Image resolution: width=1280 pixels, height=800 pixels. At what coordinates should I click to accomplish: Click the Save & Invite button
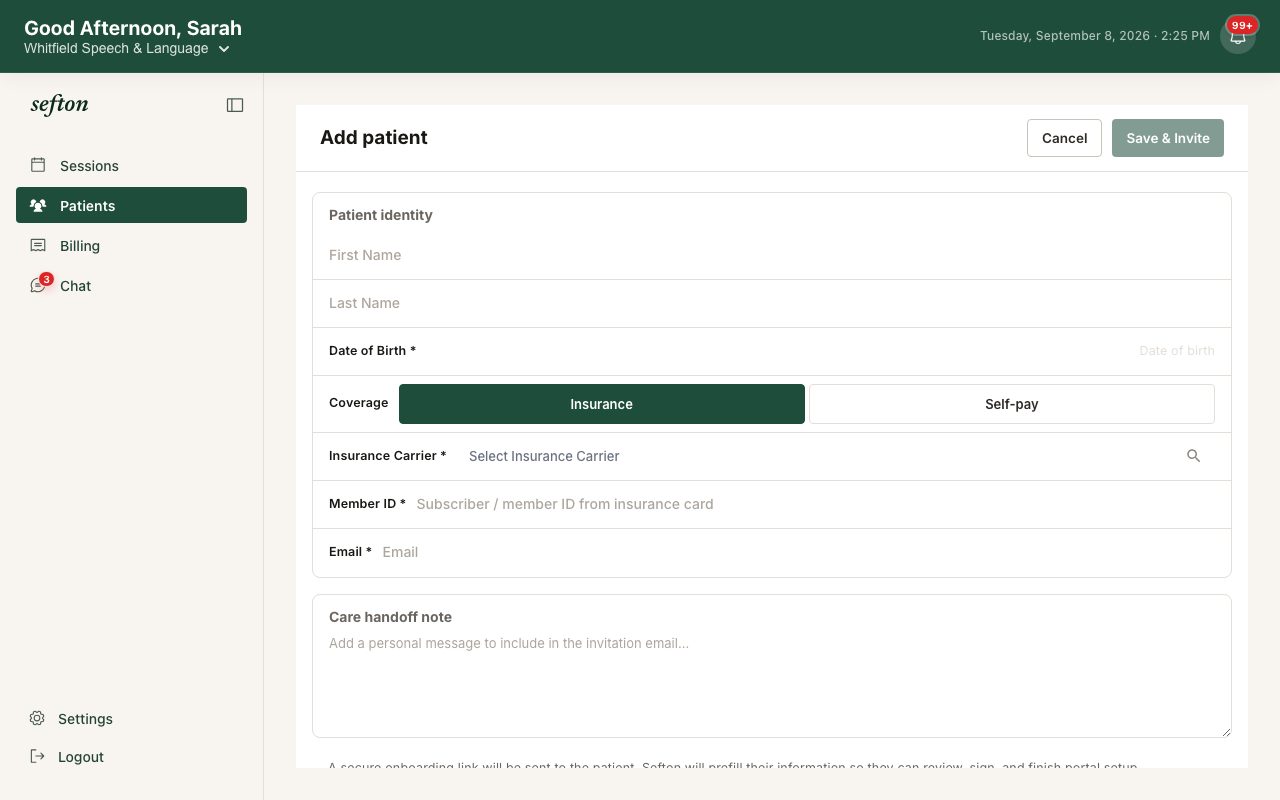(1168, 138)
